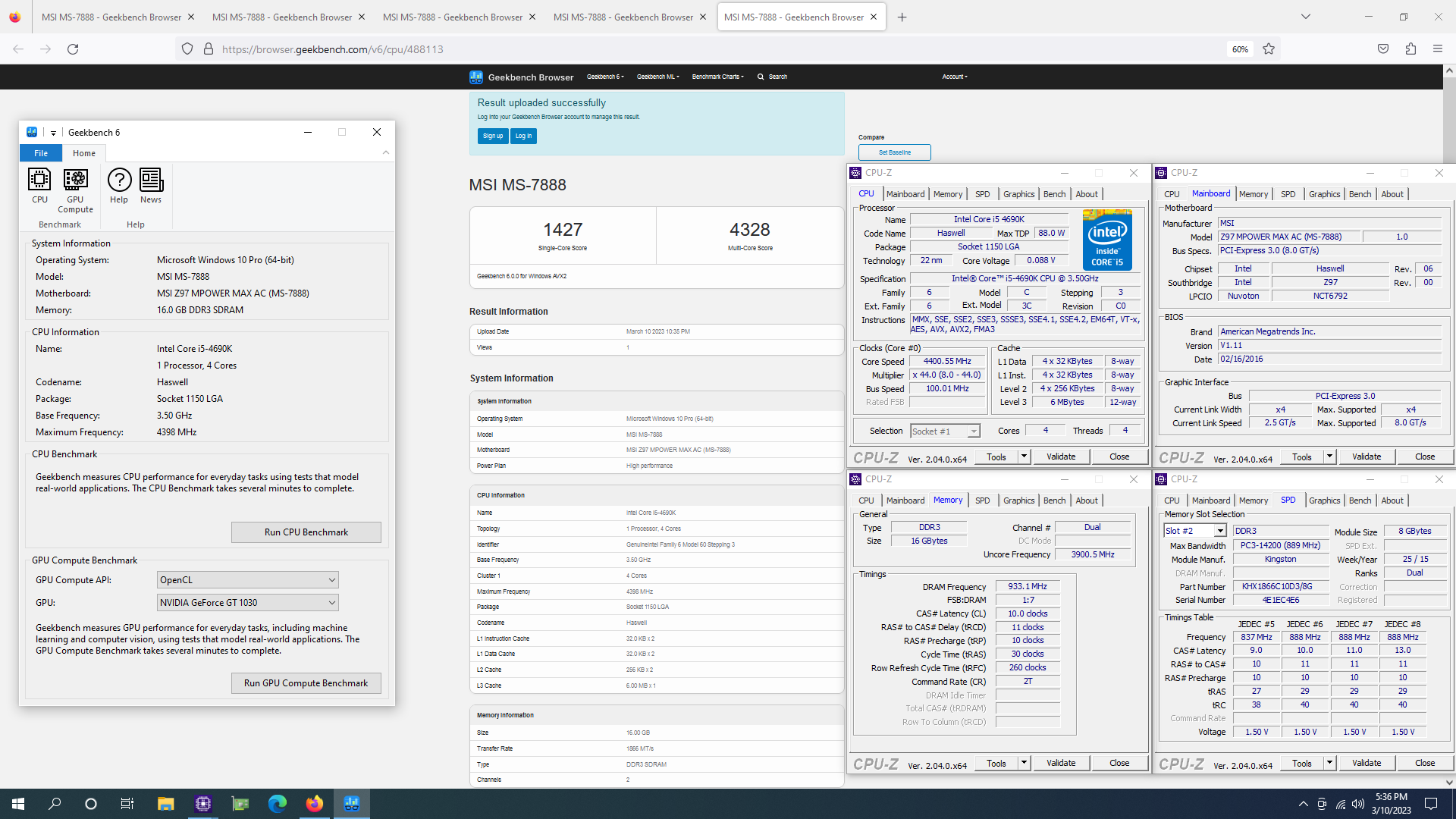Open the notification center icon
The height and width of the screenshot is (819, 1456).
pos(1431,804)
